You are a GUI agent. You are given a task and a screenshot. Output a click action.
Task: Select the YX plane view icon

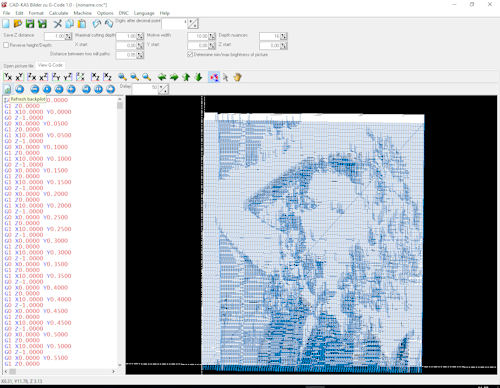coord(8,77)
